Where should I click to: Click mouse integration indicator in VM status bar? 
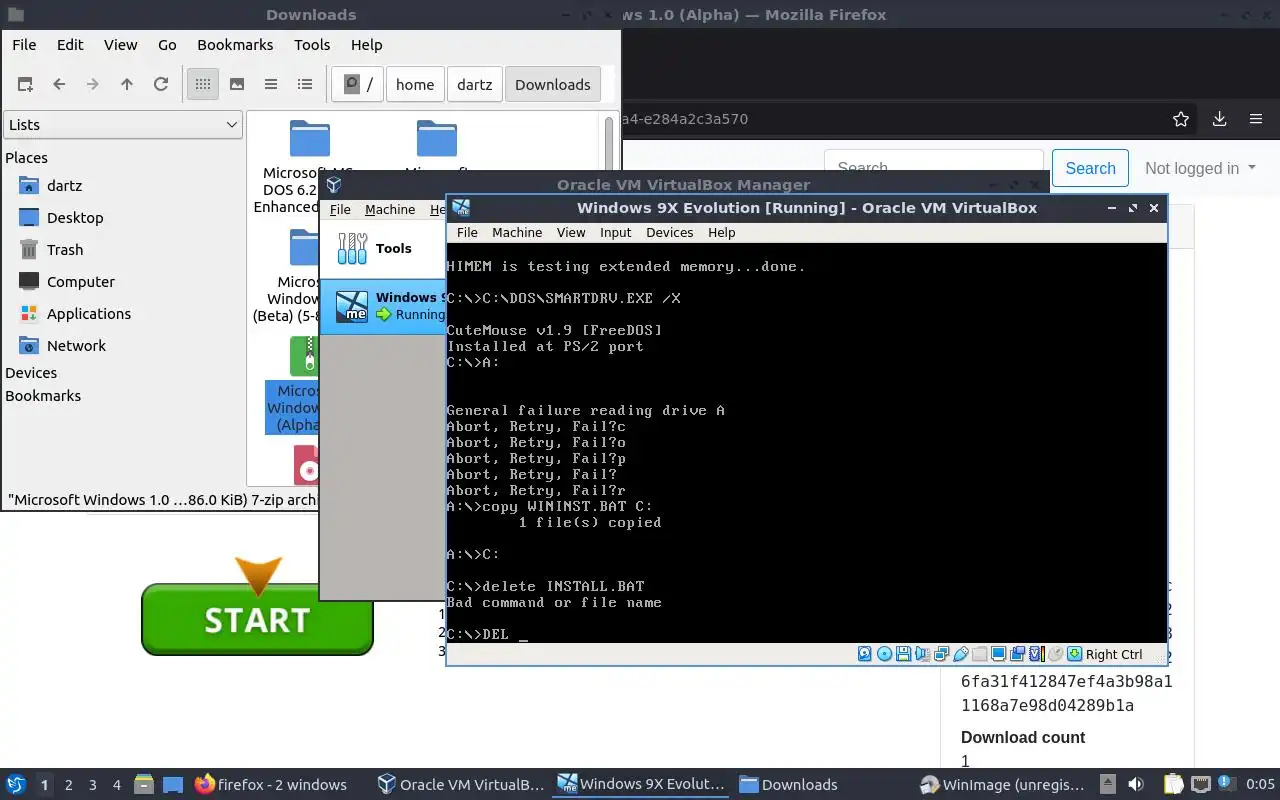click(1056, 654)
